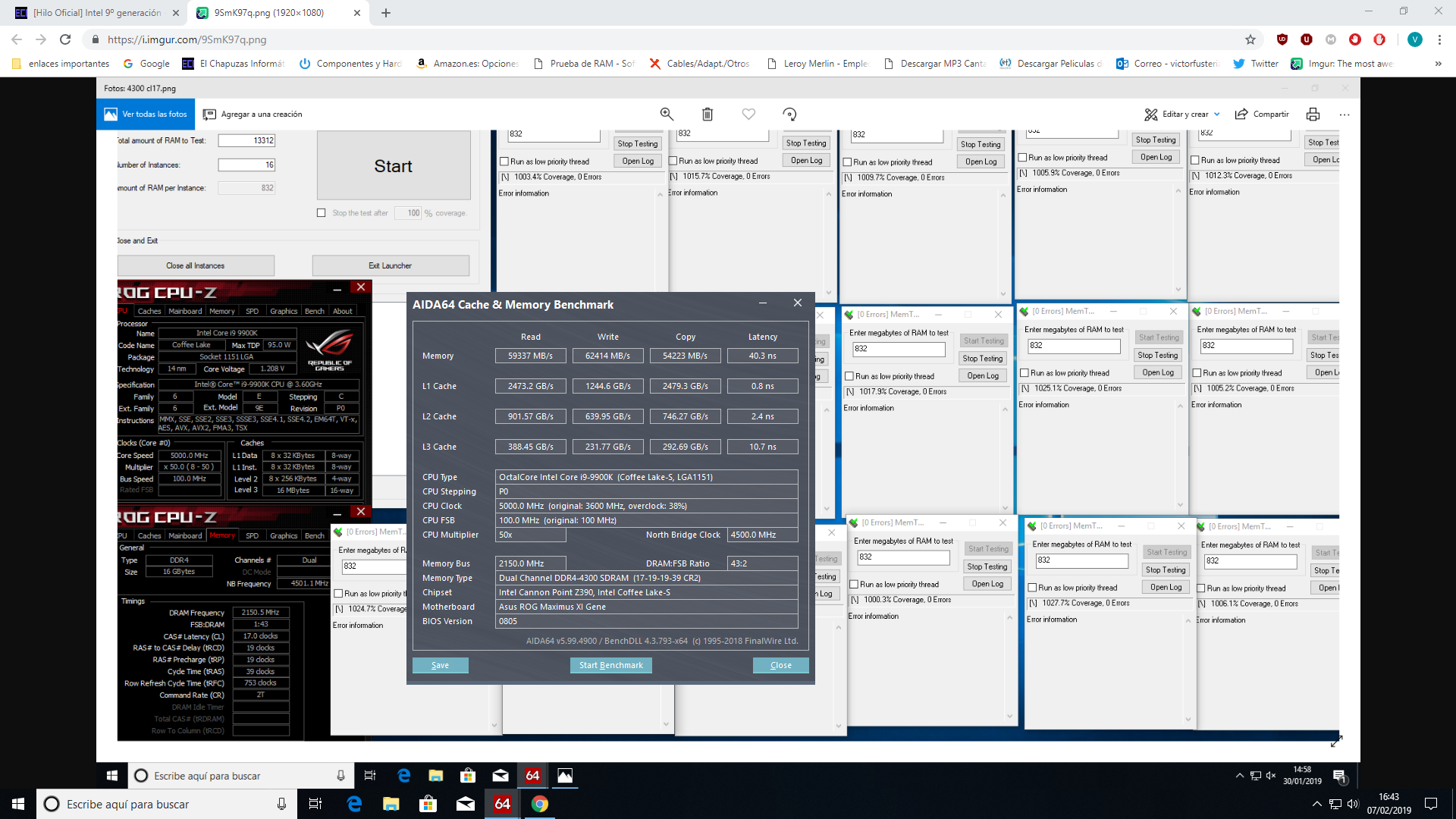
Task: Open Chrome three-dot menu
Action: coord(1439,39)
